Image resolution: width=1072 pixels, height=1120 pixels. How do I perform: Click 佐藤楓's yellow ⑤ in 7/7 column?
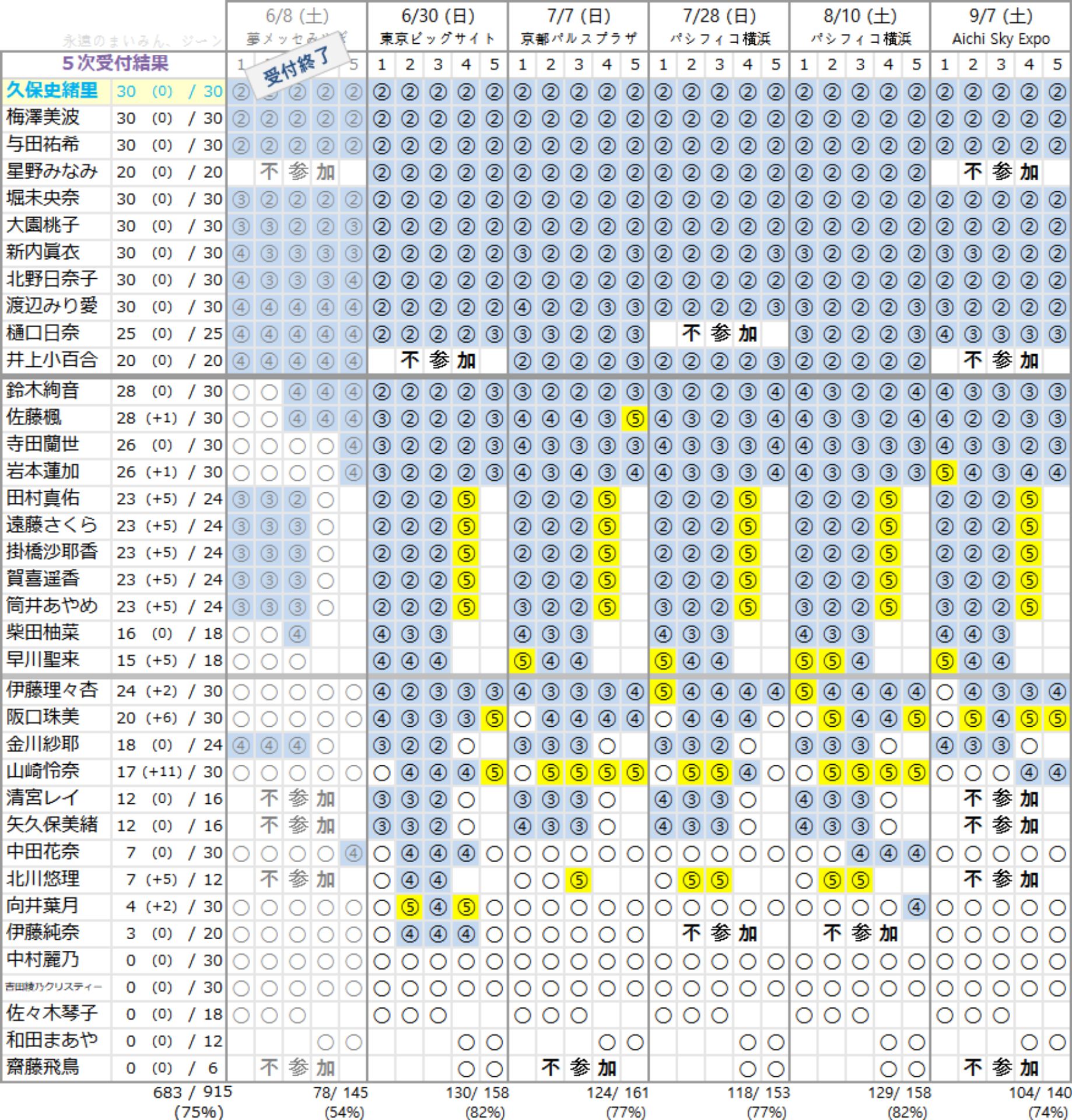pyautogui.click(x=635, y=419)
